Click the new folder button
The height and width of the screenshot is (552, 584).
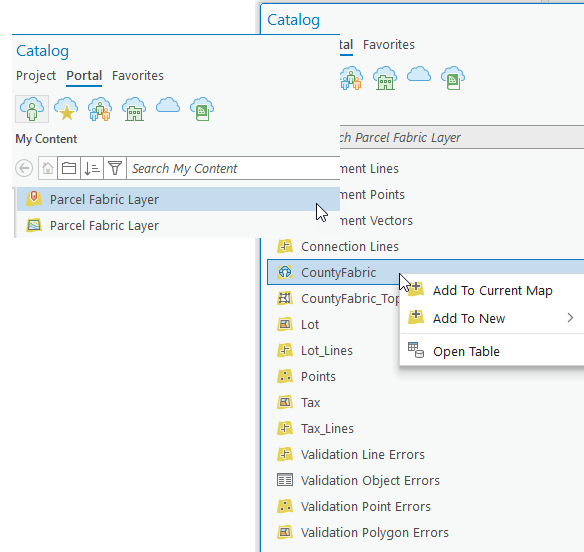[69, 168]
